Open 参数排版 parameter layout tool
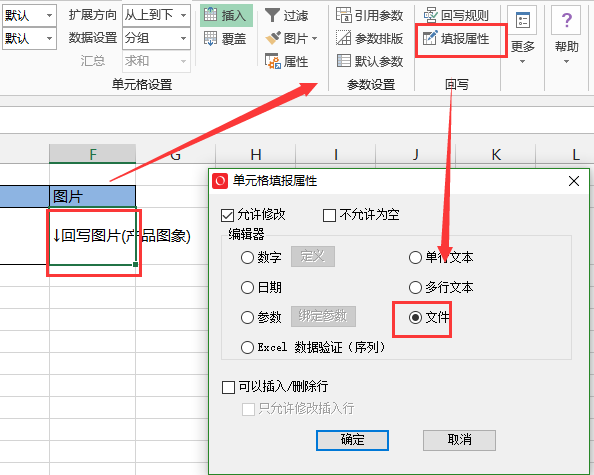594x475 pixels. 369,38
